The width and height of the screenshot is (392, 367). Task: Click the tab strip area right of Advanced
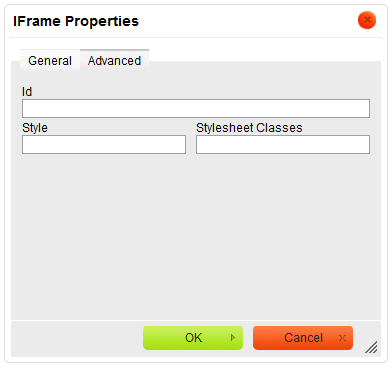(263, 55)
